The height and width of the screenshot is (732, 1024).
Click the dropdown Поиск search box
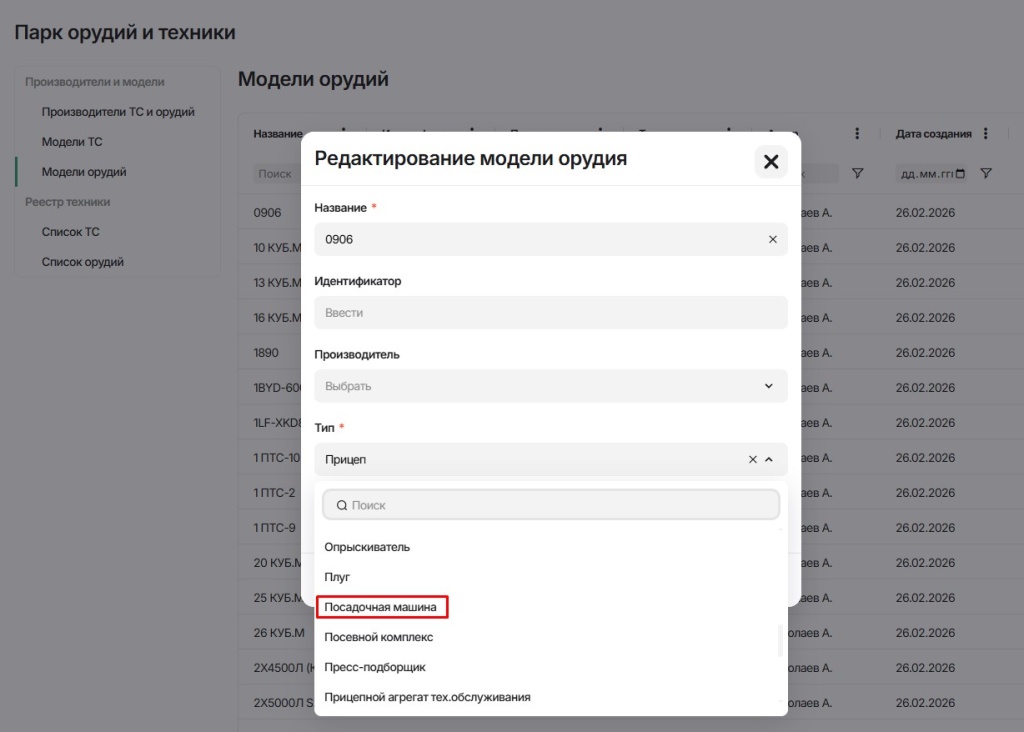click(x=551, y=505)
